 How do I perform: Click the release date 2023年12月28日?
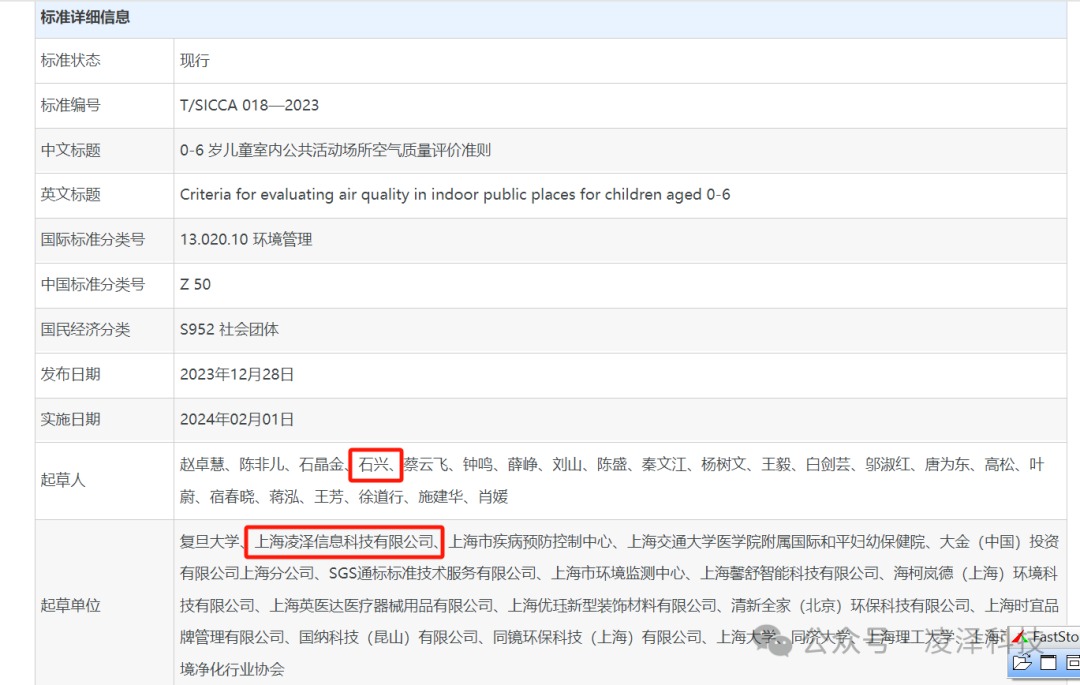(237, 374)
